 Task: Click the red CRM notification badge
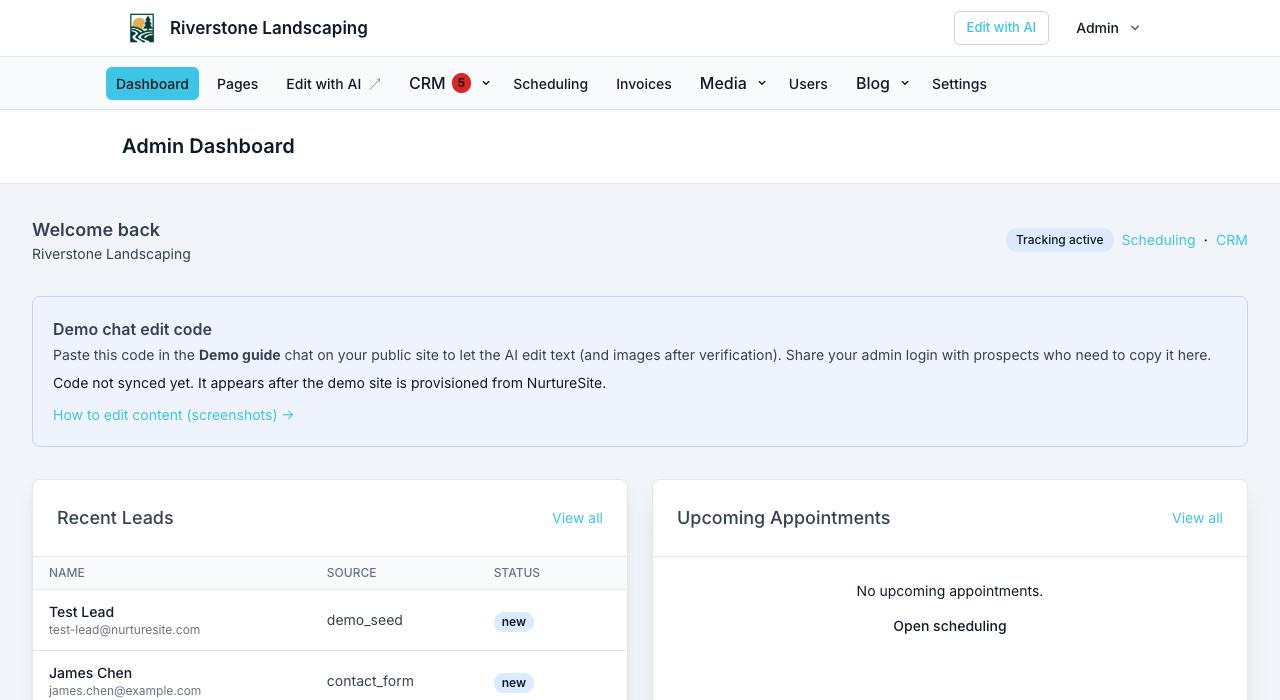(x=461, y=83)
